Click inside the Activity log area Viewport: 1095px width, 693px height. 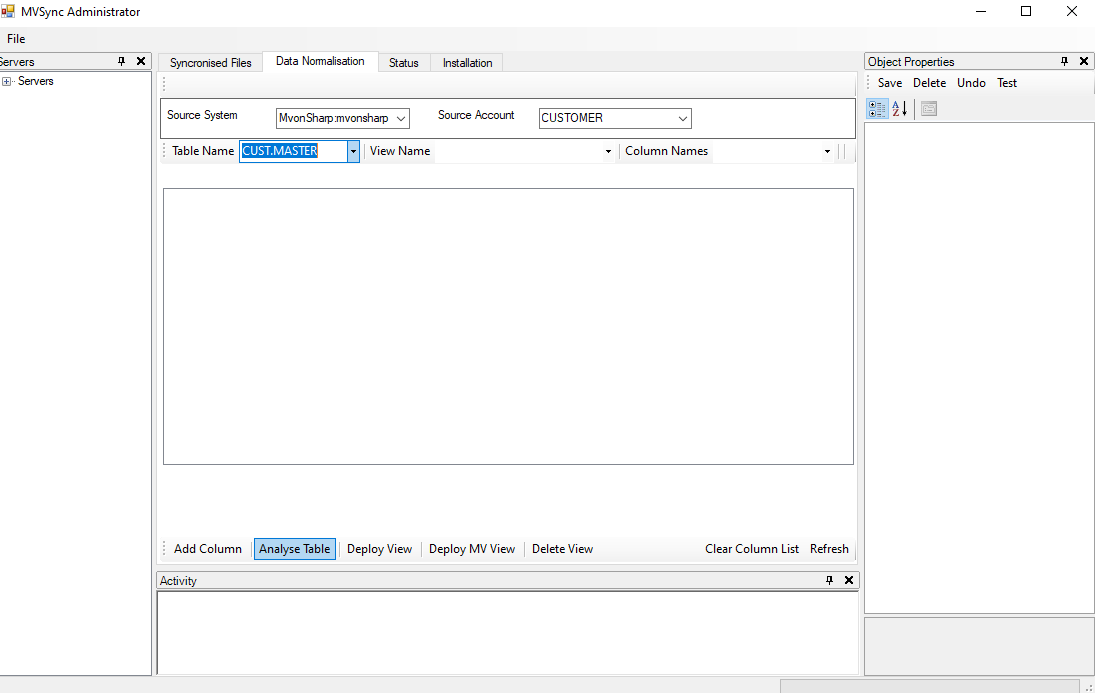click(x=508, y=633)
